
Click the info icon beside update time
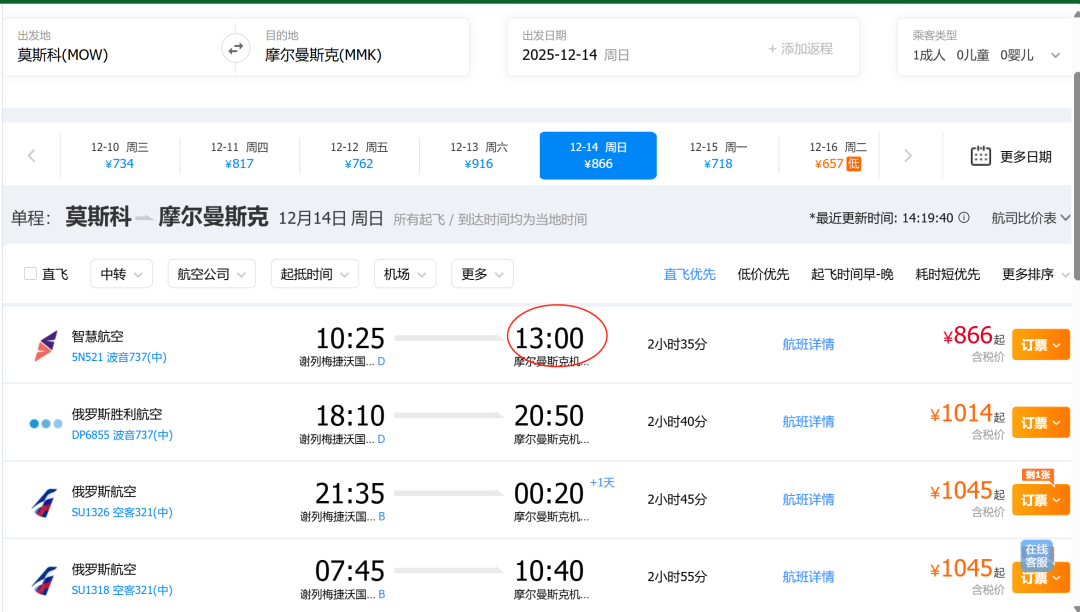click(x=964, y=218)
